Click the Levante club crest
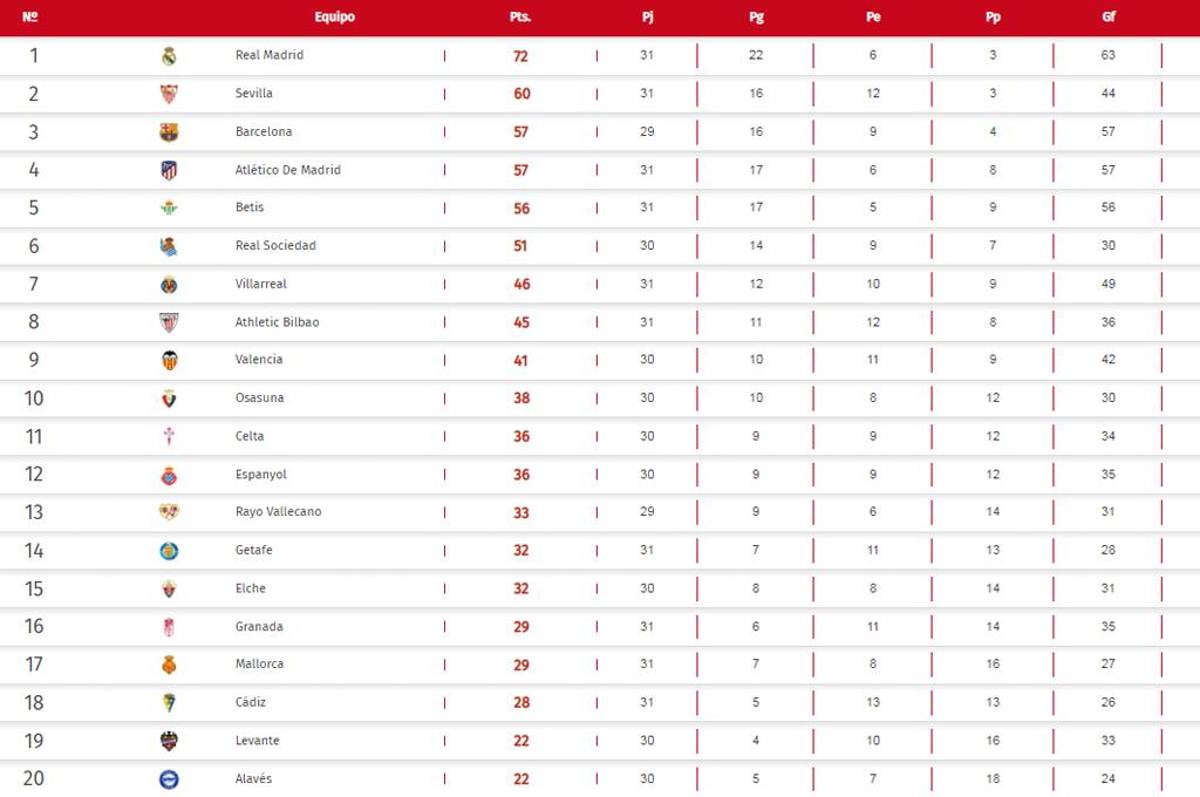 (x=169, y=741)
